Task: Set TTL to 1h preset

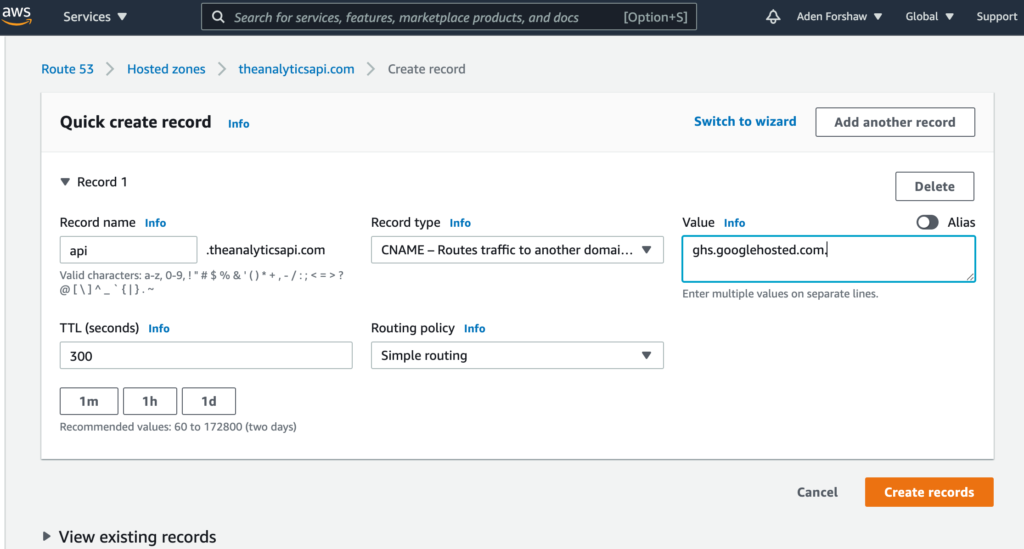Action: (150, 401)
